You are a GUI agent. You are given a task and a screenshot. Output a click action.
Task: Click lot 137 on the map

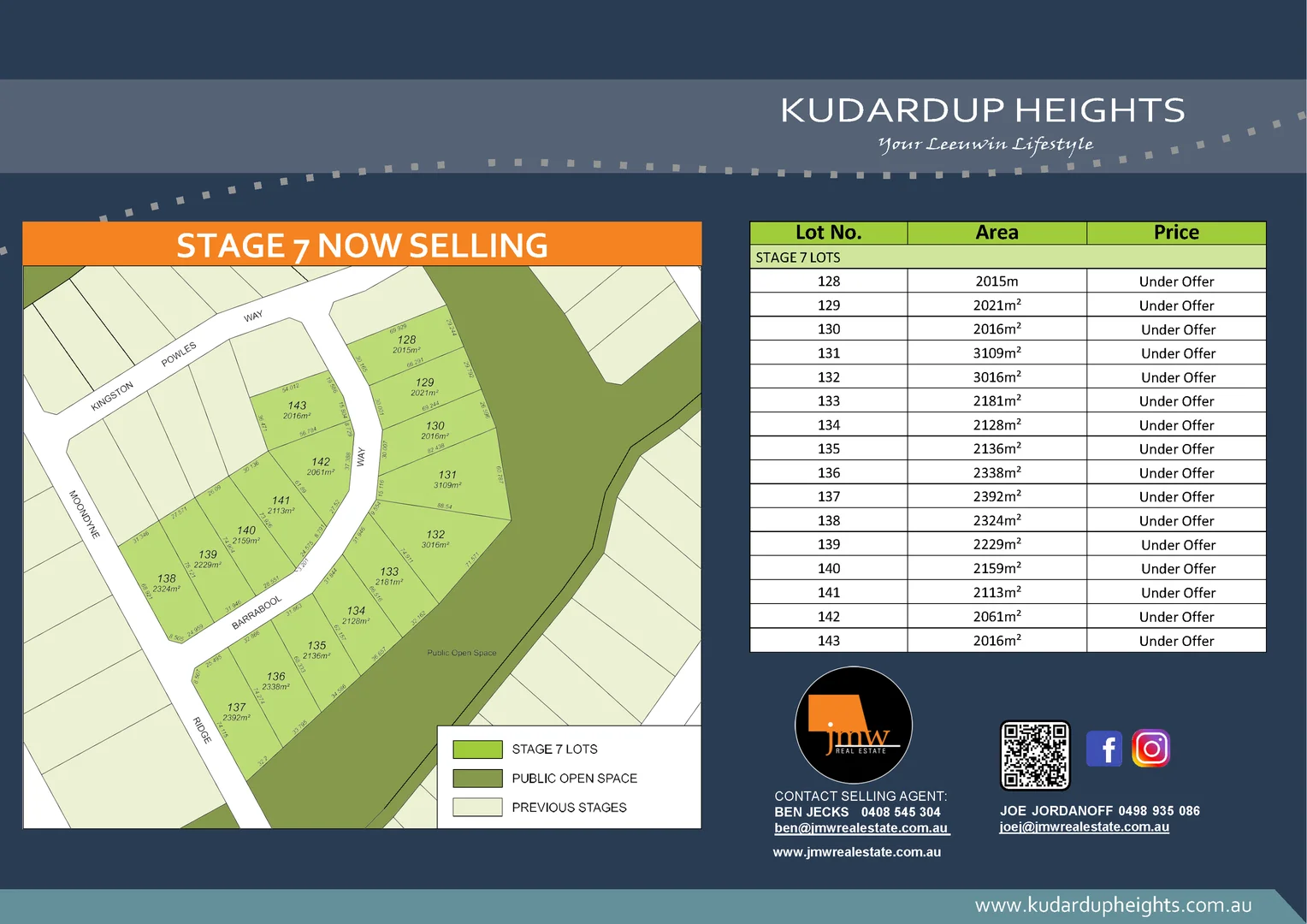tap(236, 712)
